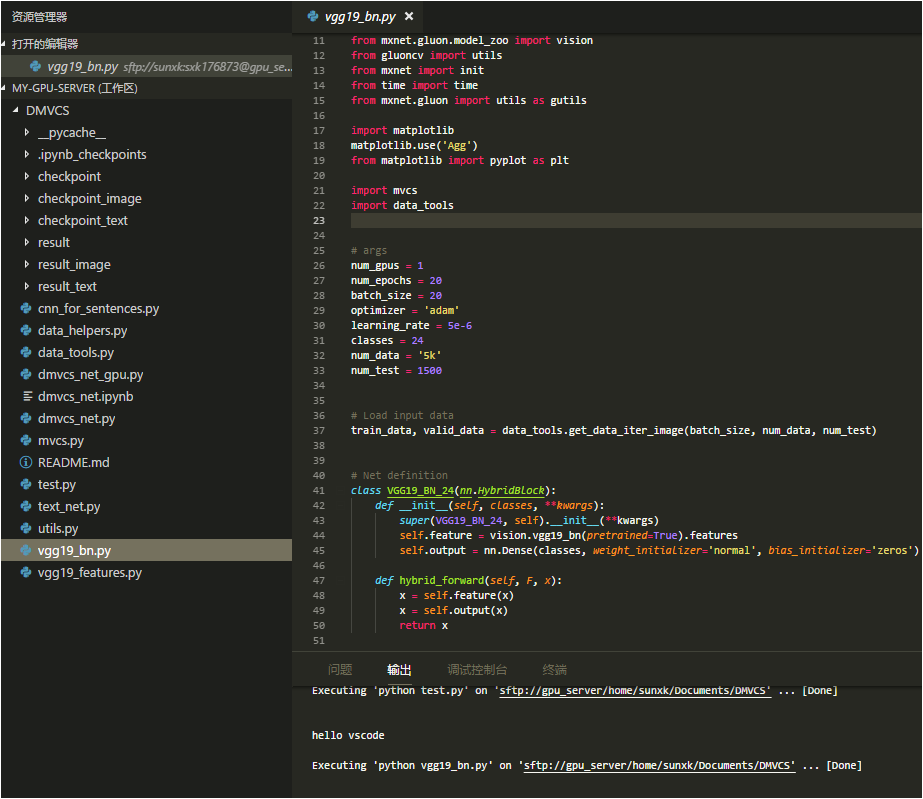Image resolution: width=923 pixels, height=799 pixels.
Task: Switch to the 终端 panel tab
Action: tap(554, 669)
